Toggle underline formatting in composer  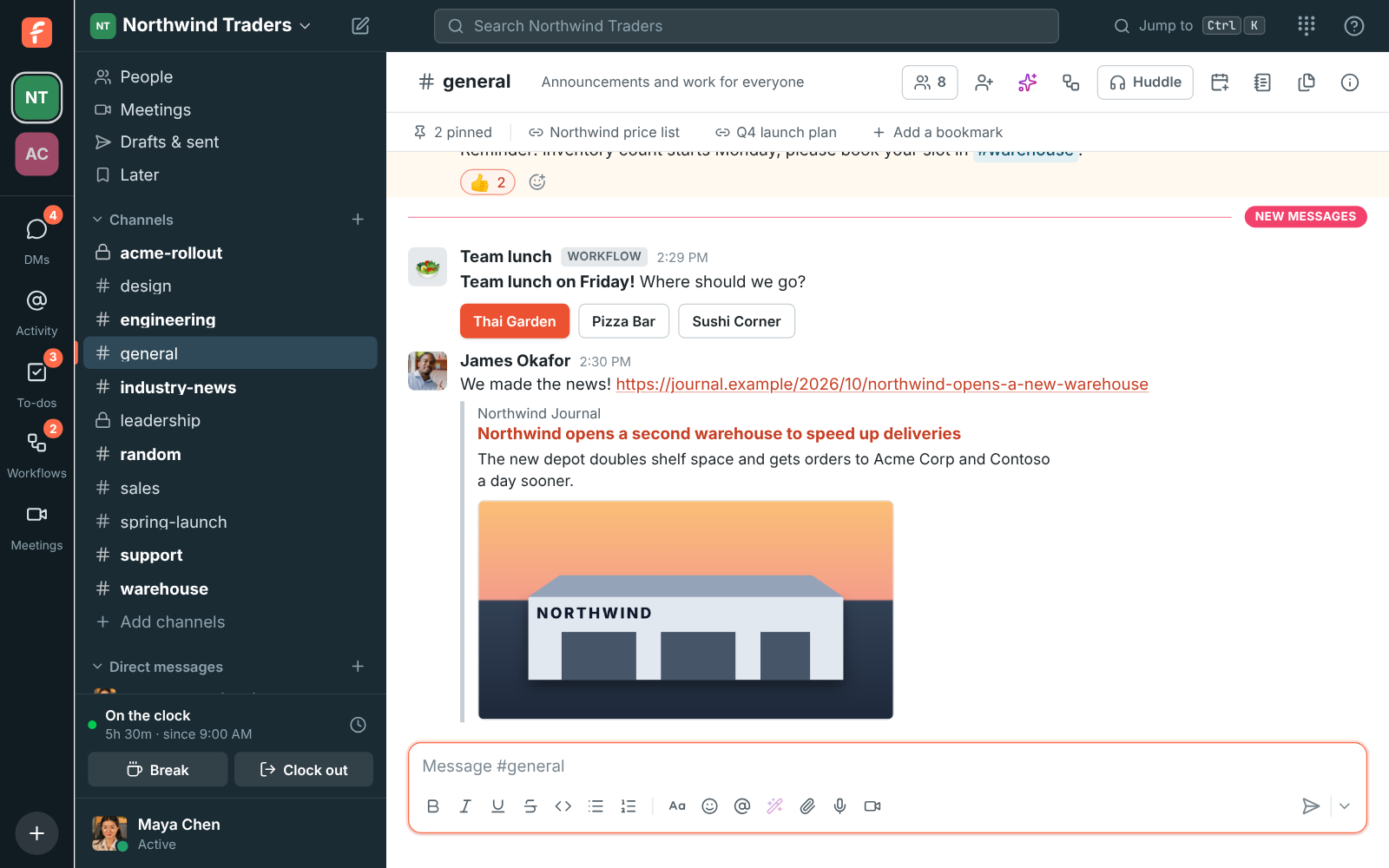pos(498,806)
